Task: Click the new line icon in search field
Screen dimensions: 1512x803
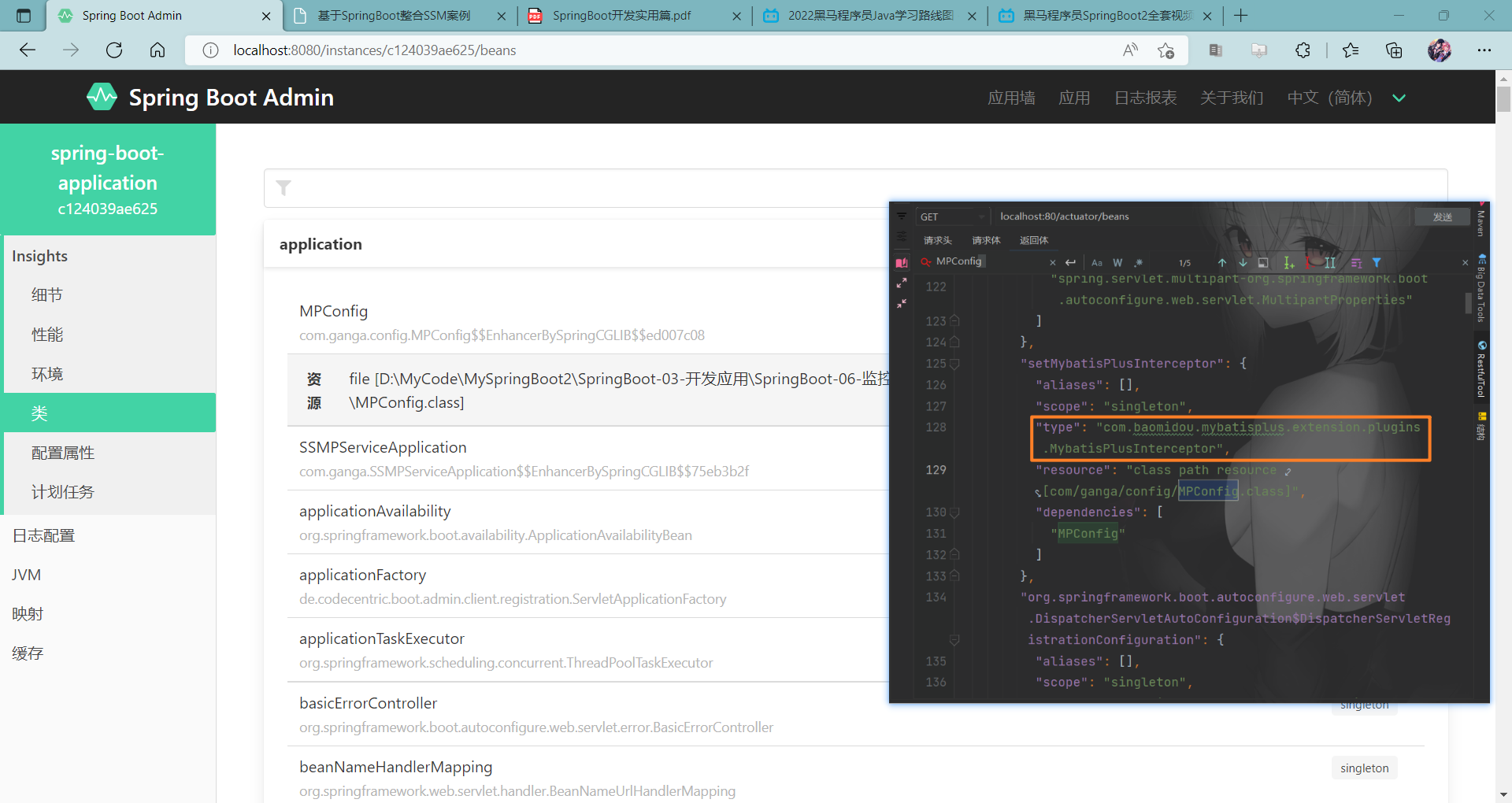Action: [1070, 262]
